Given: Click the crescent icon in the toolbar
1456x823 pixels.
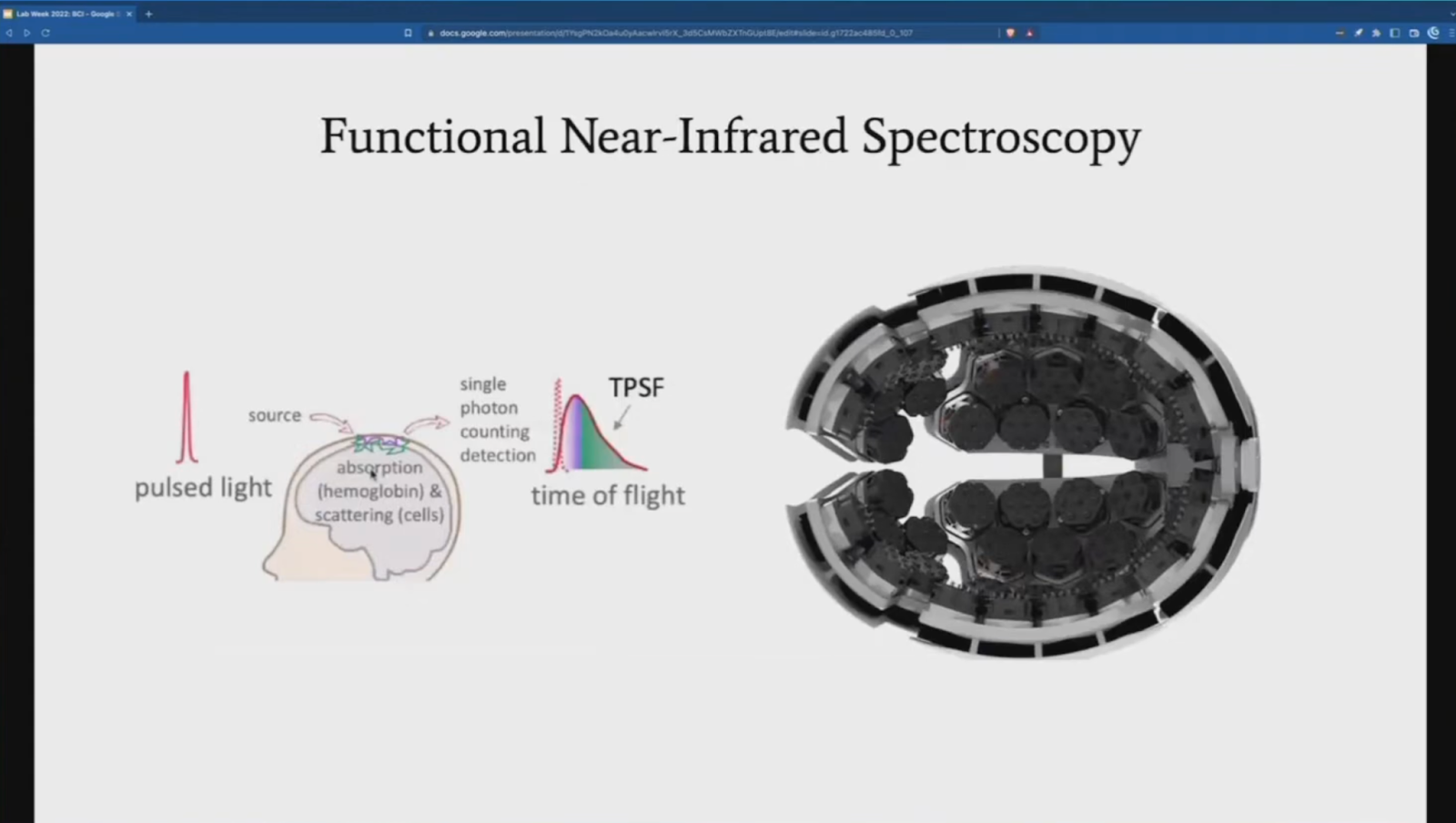Looking at the screenshot, I should click(1433, 33).
